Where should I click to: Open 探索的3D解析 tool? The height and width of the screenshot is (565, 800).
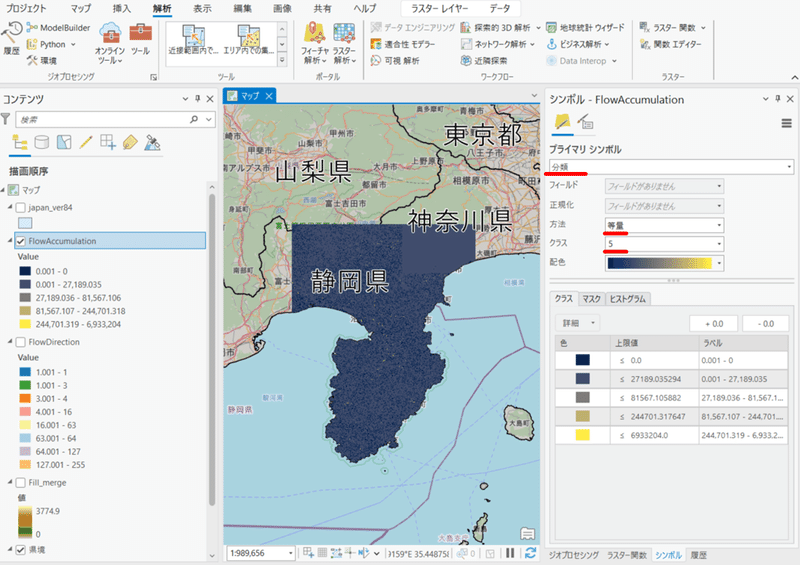click(x=500, y=28)
